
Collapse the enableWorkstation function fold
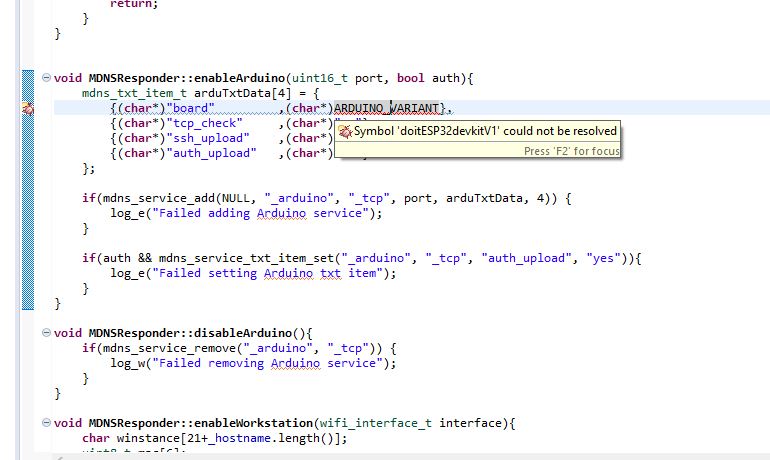click(x=46, y=423)
